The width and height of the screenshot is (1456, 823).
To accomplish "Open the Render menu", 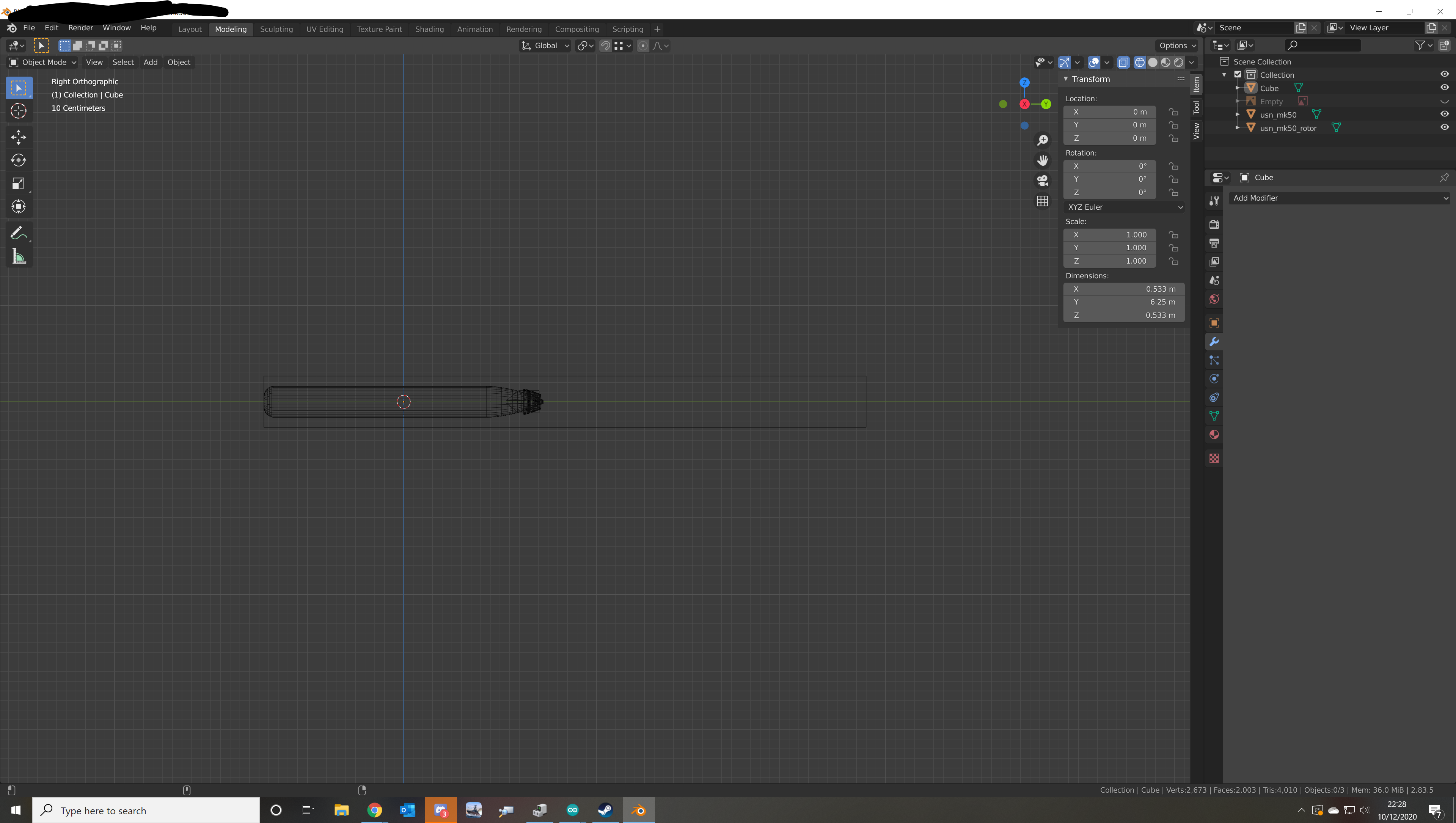I will [x=80, y=28].
